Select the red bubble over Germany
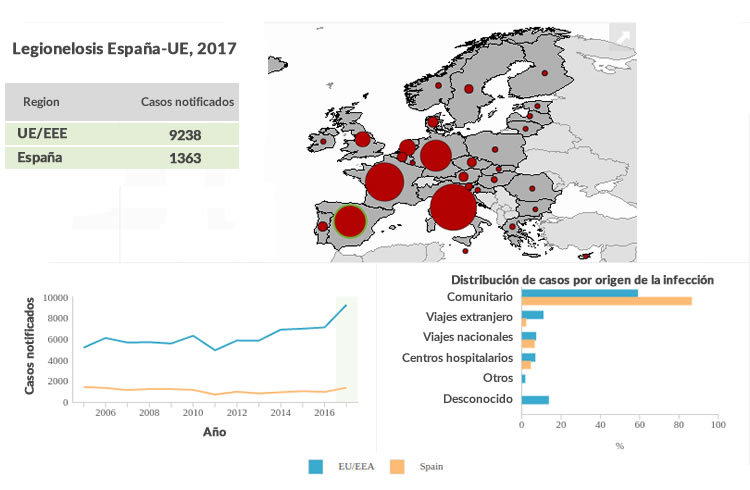This screenshot has width=750, height=490. 435,155
